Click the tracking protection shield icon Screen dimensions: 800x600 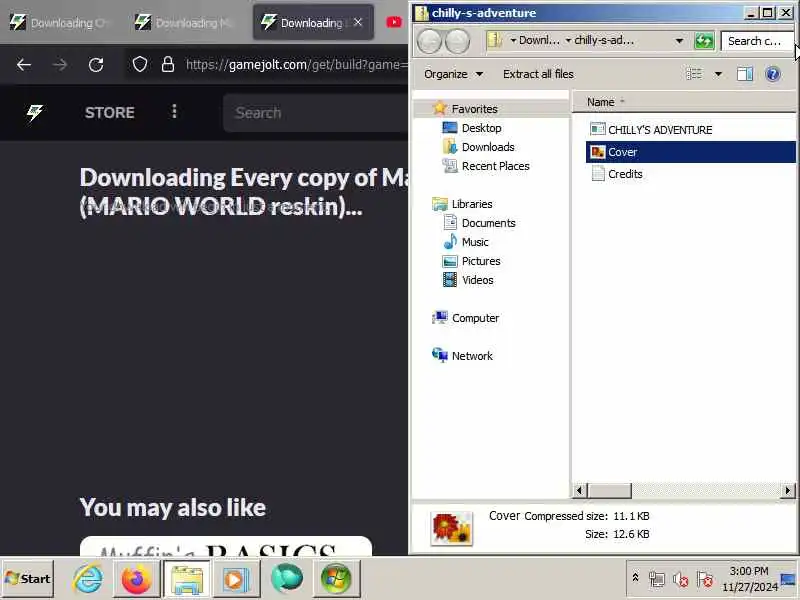pyautogui.click(x=140, y=65)
